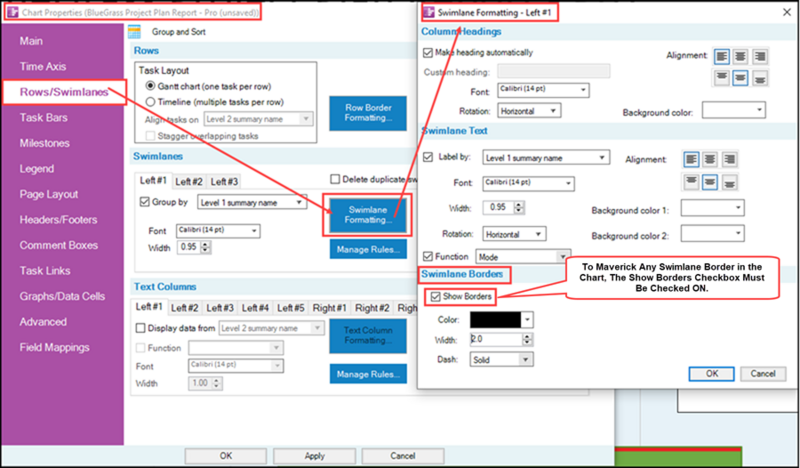Image resolution: width=800 pixels, height=468 pixels.
Task: Toggle Make heading automatically checkbox
Action: point(428,53)
